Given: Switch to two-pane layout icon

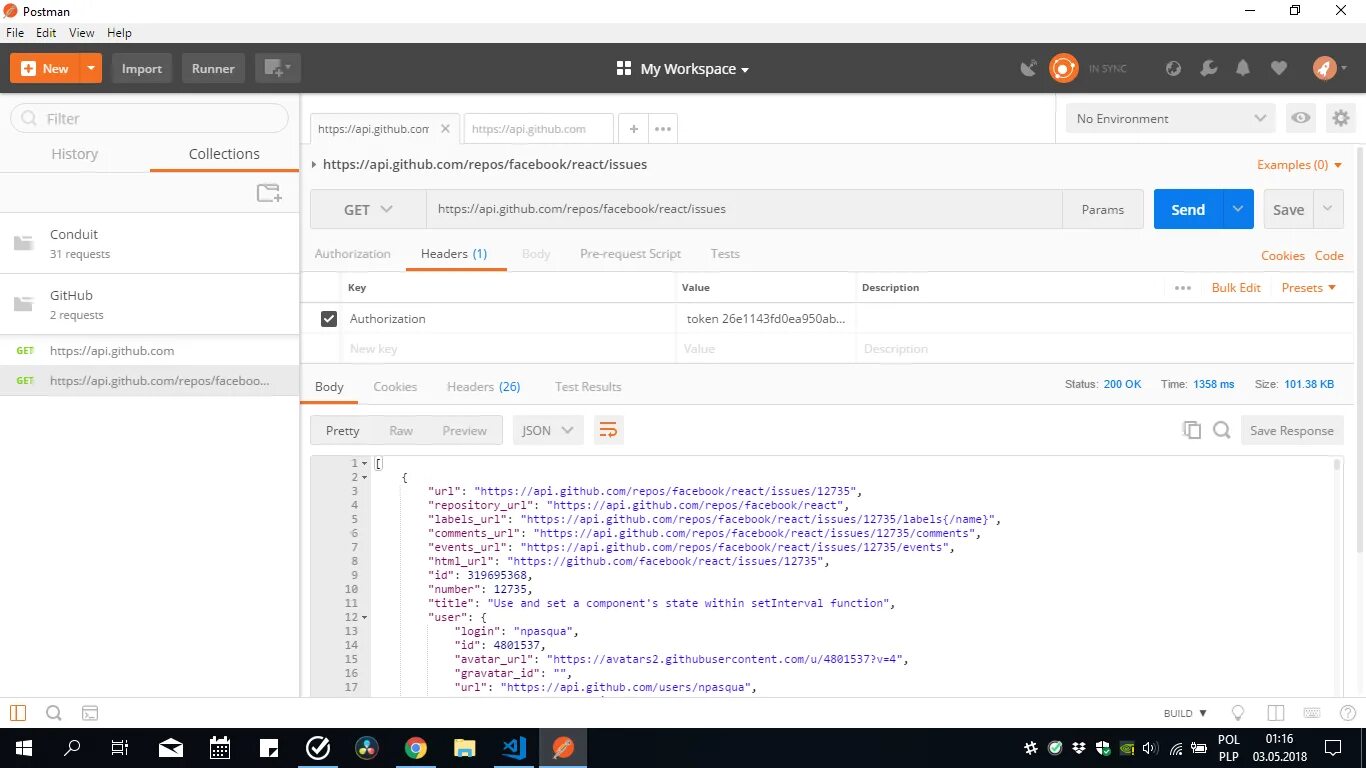Looking at the screenshot, I should point(1275,713).
